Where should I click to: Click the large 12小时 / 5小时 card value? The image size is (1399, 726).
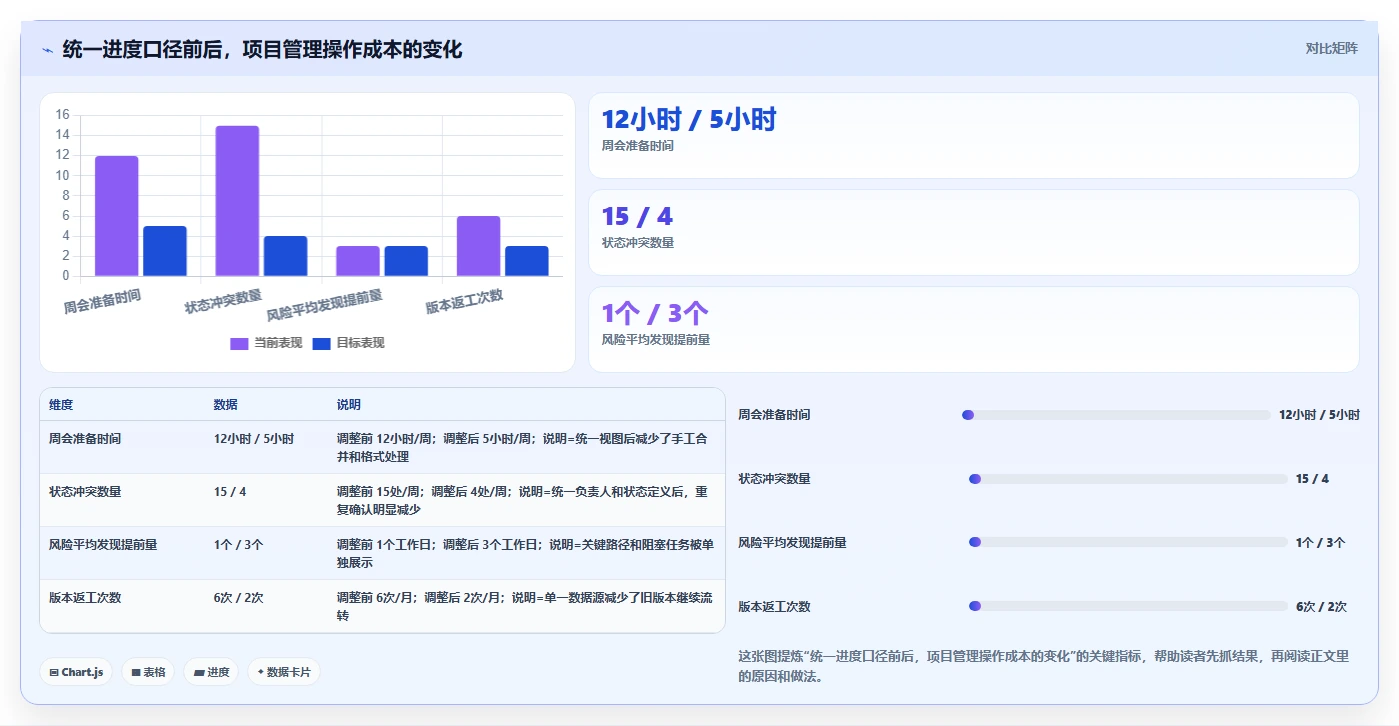(689, 119)
